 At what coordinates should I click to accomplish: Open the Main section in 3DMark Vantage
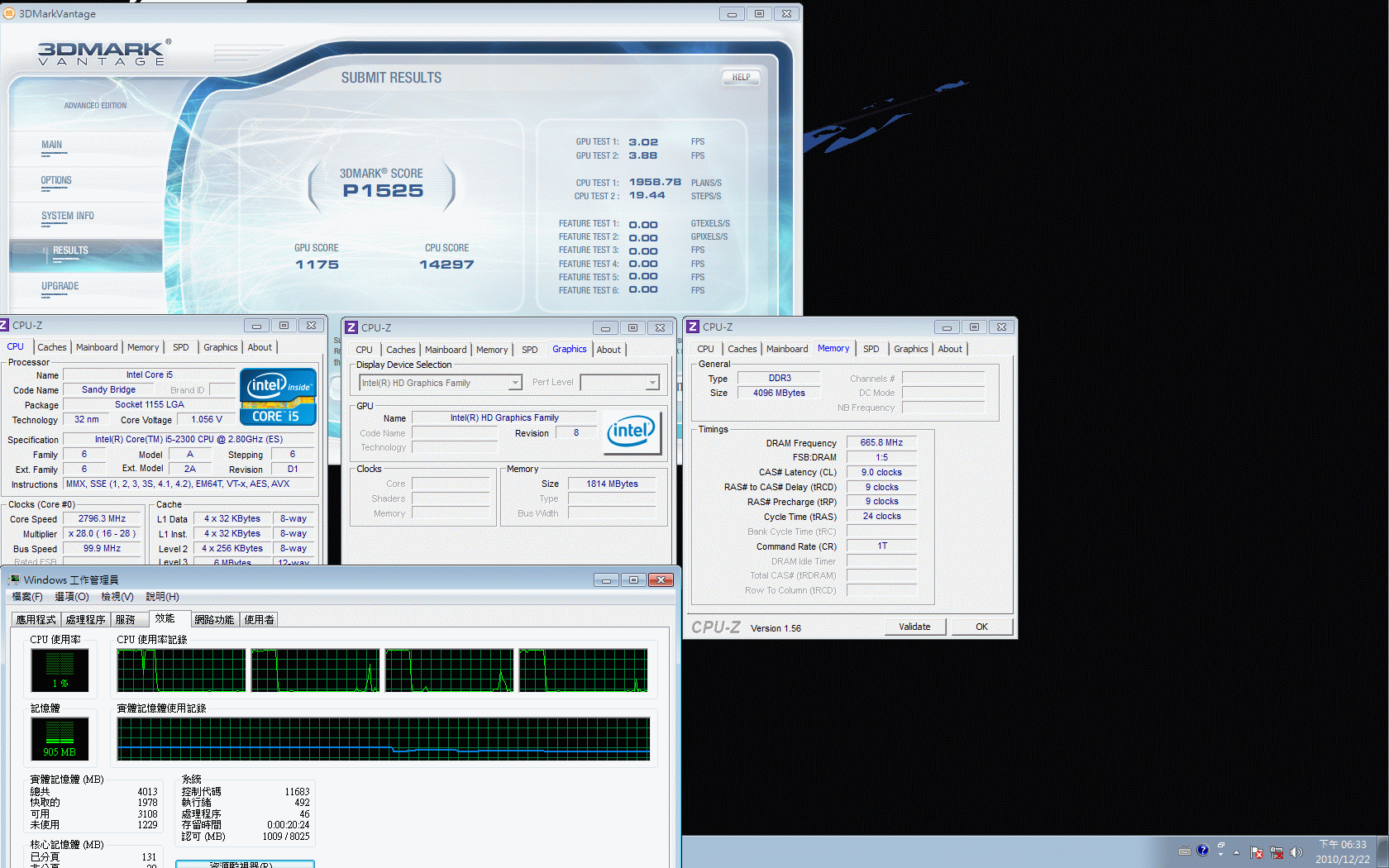tap(51, 145)
